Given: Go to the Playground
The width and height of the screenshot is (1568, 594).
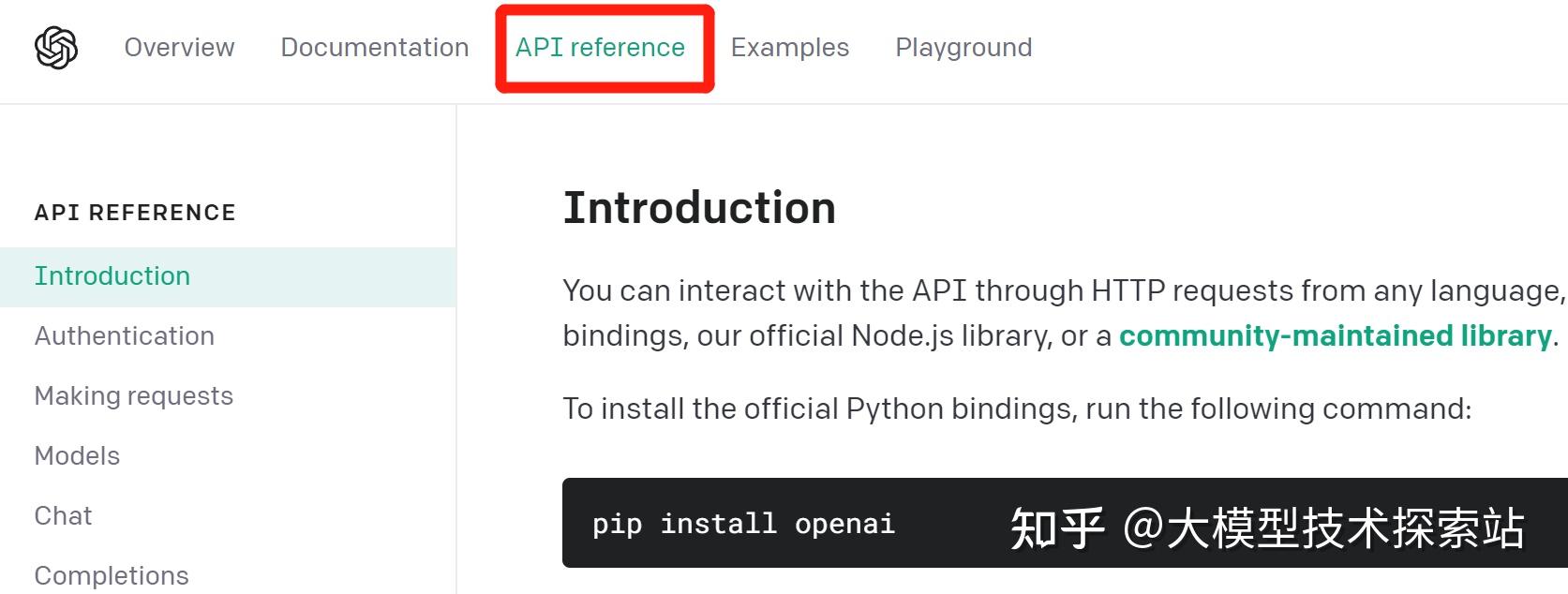Looking at the screenshot, I should 963,47.
